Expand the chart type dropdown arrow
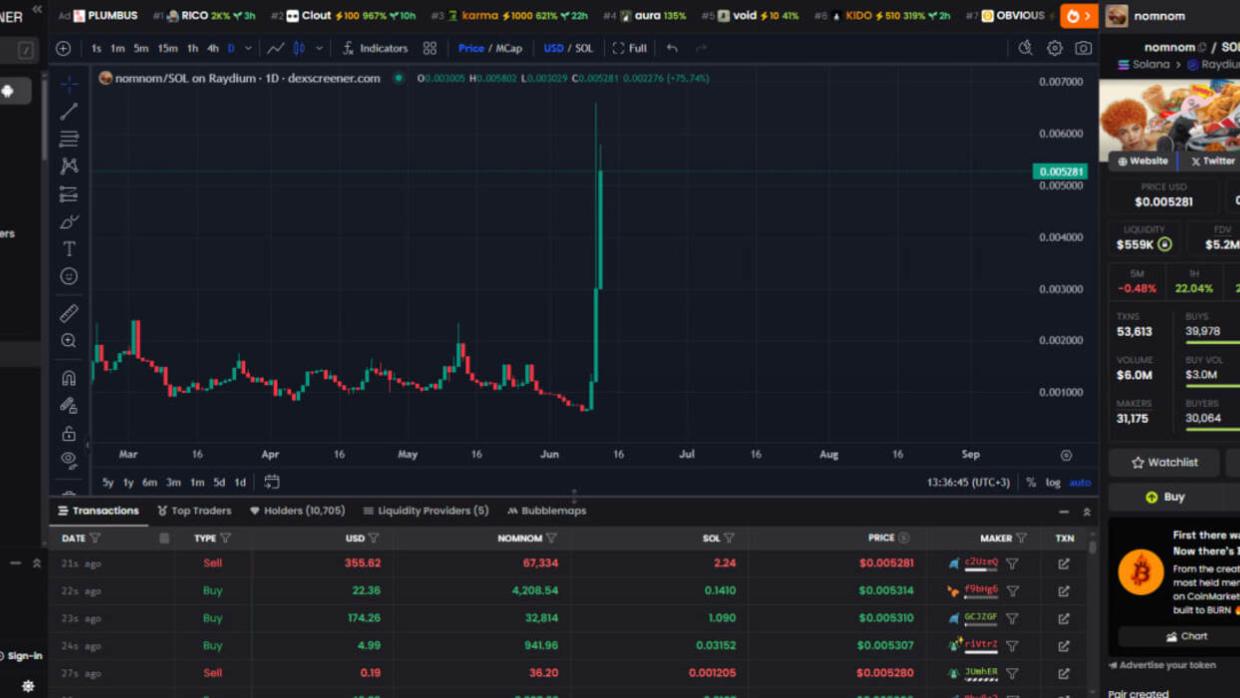The height and width of the screenshot is (698, 1240). pos(319,48)
